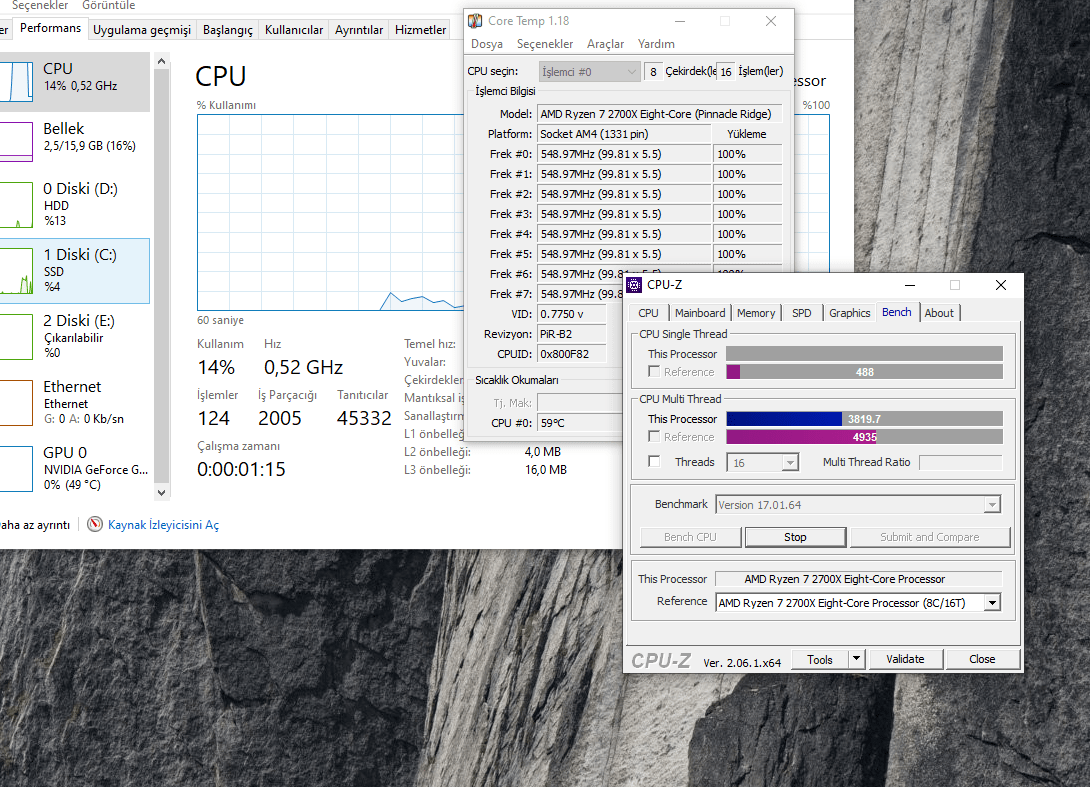Image resolution: width=1090 pixels, height=787 pixels.
Task: Switch to the Hizmetler tab
Action: click(x=420, y=30)
